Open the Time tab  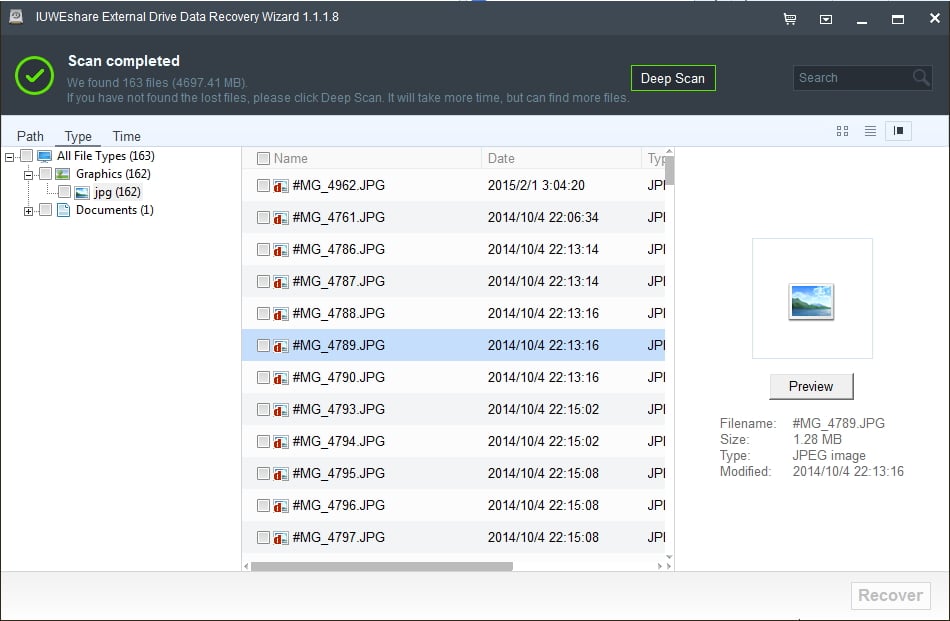[127, 136]
